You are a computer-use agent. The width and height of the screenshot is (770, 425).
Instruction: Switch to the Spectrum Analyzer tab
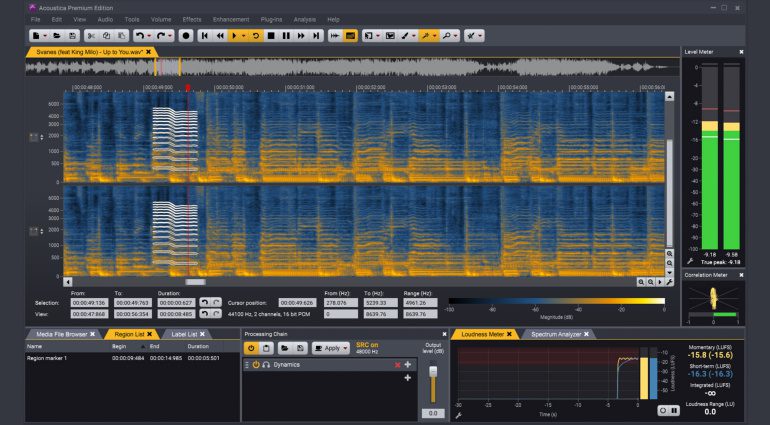pos(556,334)
